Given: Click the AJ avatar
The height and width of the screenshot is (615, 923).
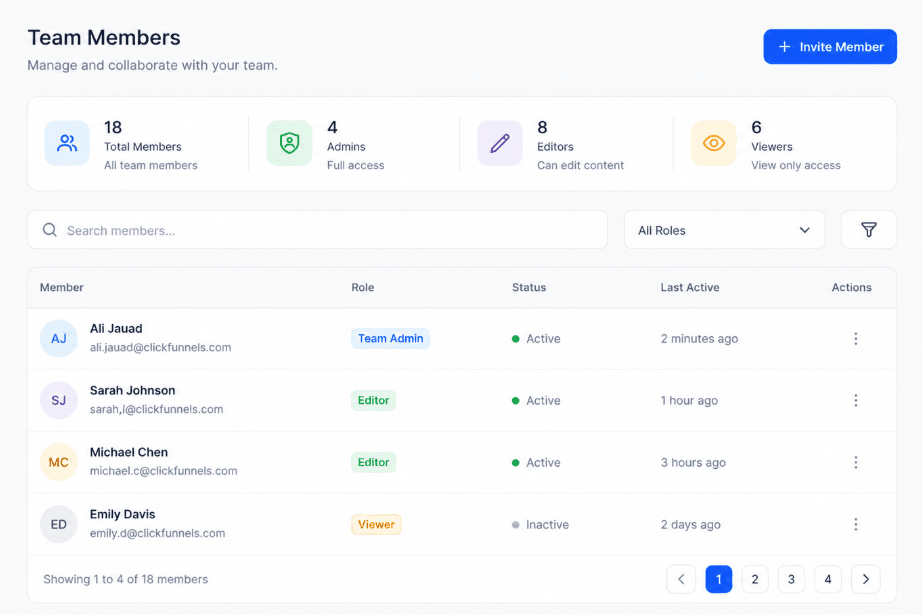Looking at the screenshot, I should tap(59, 338).
